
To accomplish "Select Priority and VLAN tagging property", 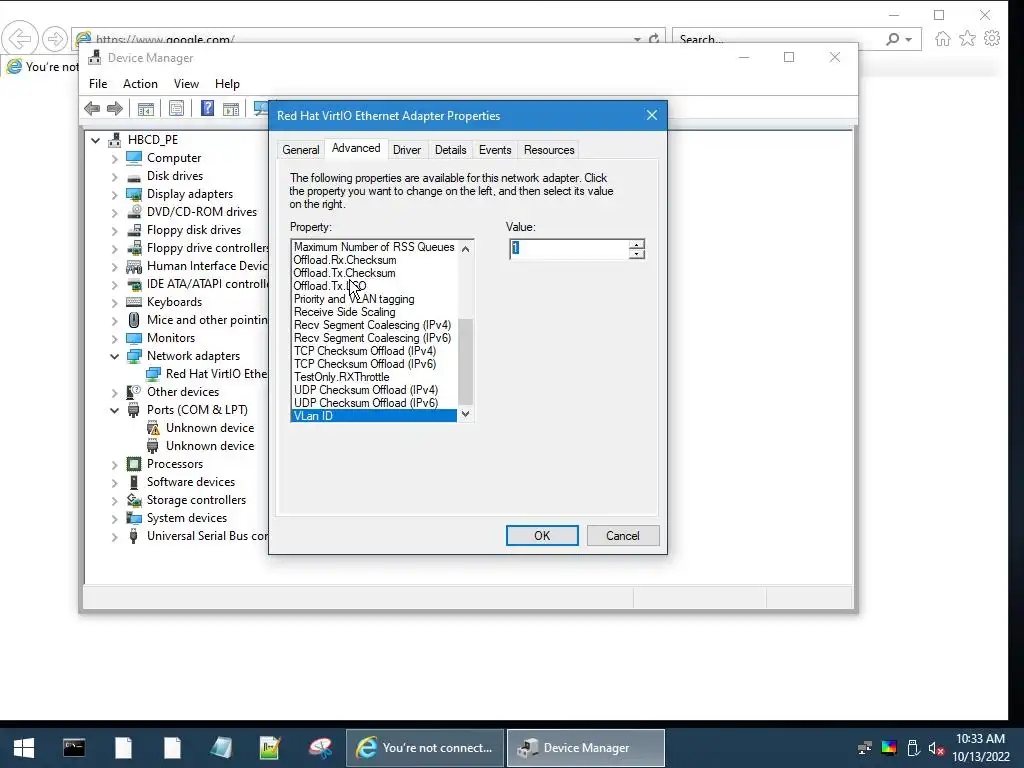I will tap(353, 299).
